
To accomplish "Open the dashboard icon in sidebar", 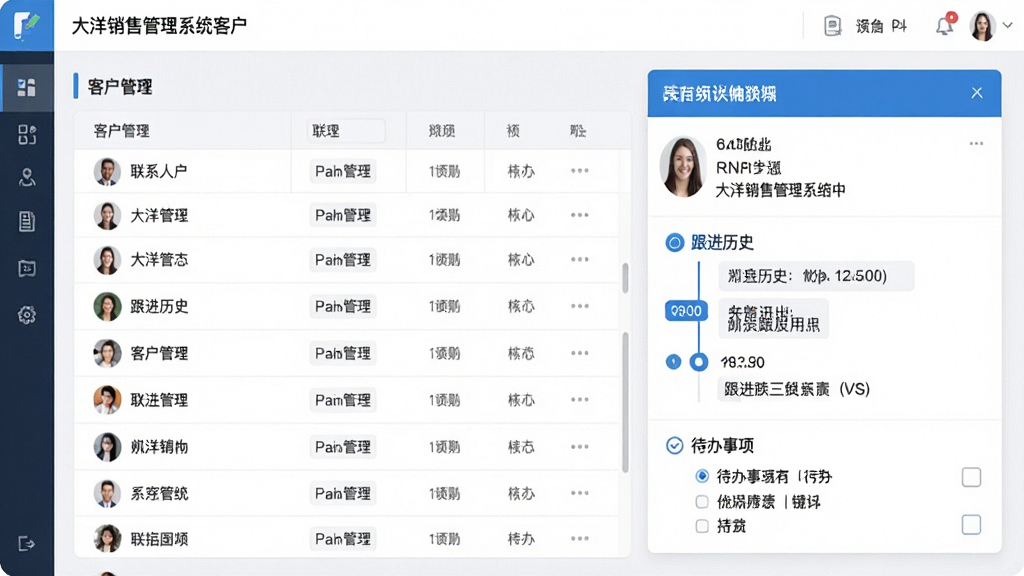I will coord(27,88).
